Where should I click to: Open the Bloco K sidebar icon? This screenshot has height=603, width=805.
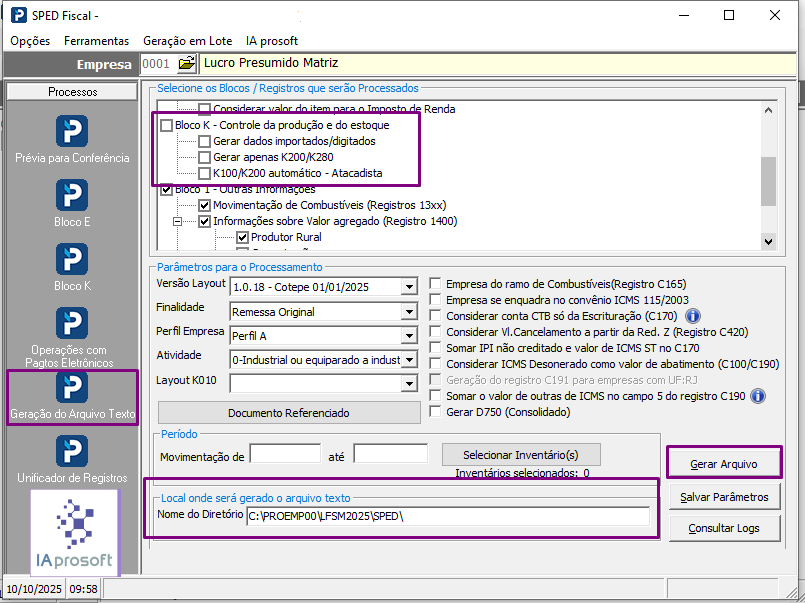tap(72, 261)
